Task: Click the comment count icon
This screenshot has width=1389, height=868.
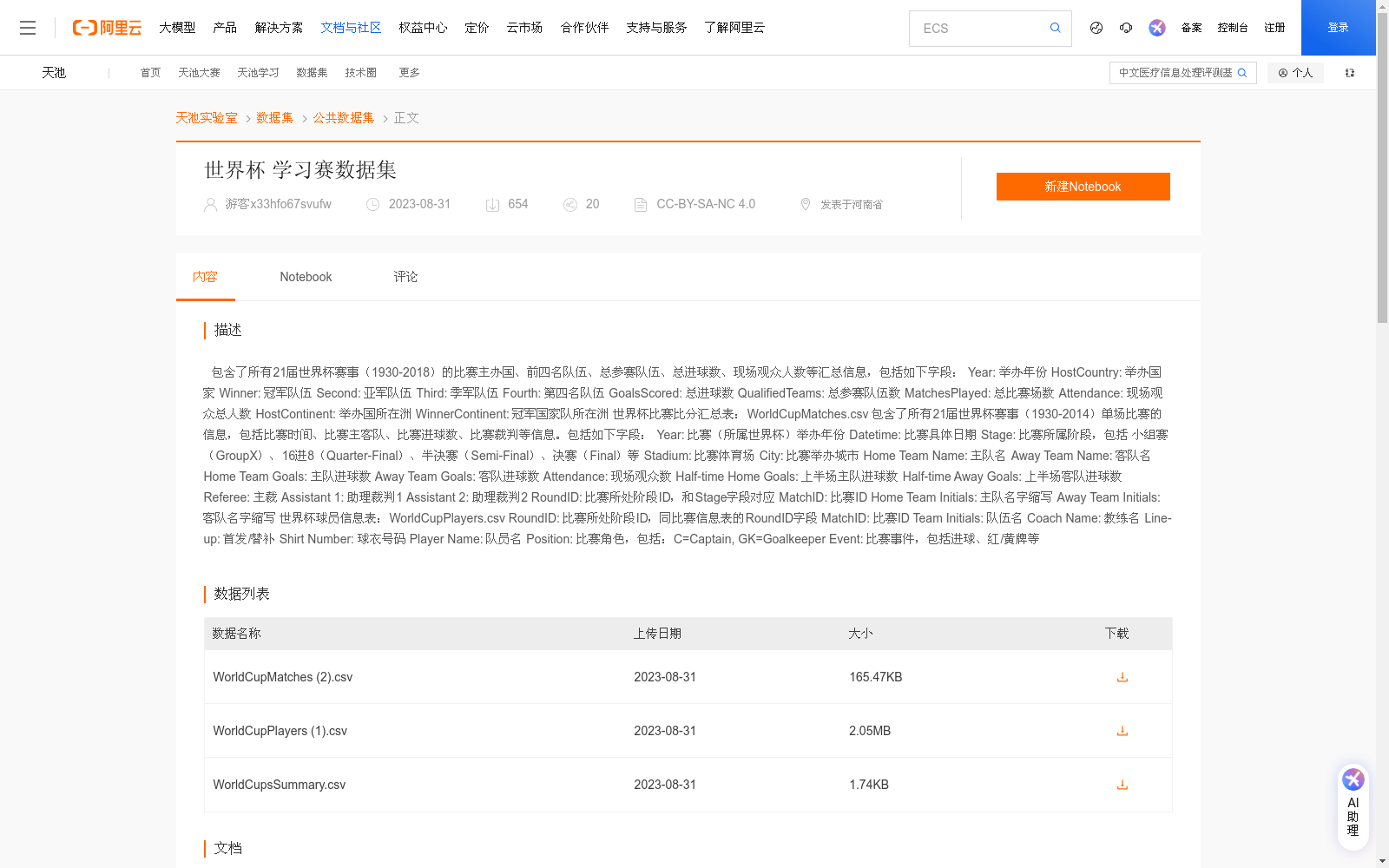Action: click(x=570, y=205)
